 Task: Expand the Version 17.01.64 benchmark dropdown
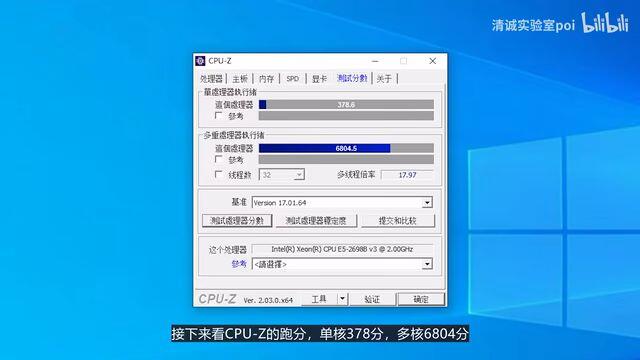coord(342,202)
